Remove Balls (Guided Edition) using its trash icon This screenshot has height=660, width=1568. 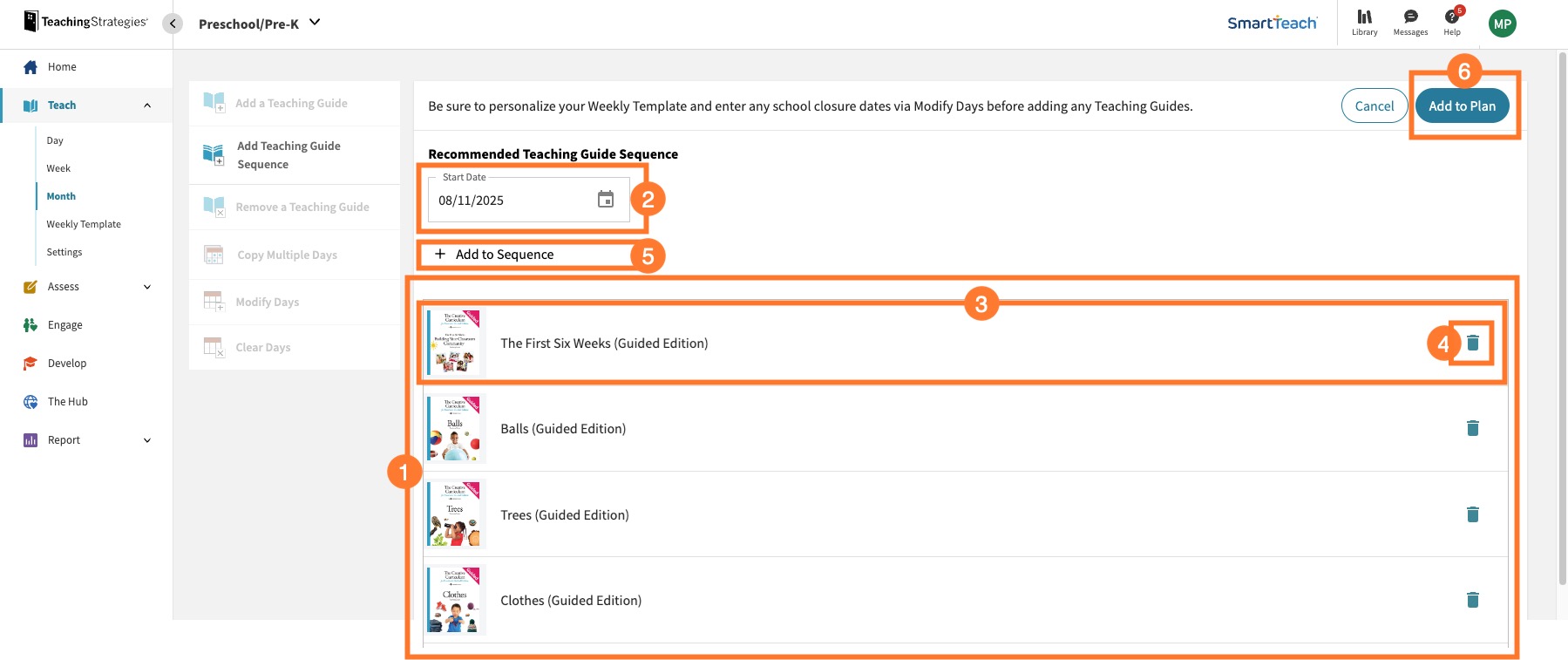pyautogui.click(x=1472, y=428)
